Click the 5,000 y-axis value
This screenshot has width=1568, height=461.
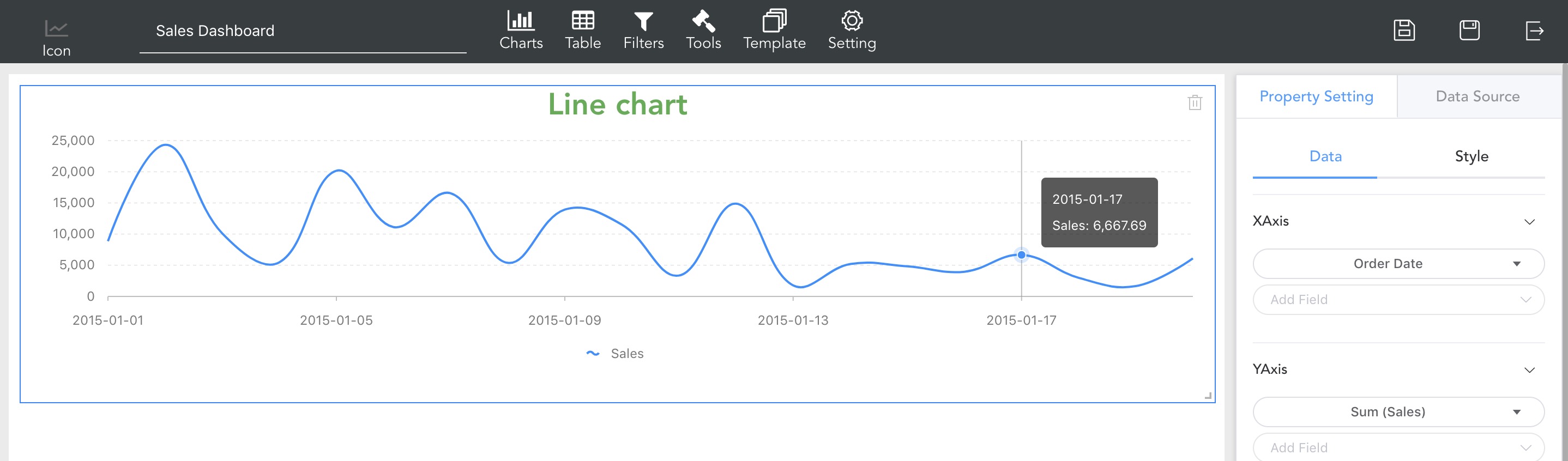coord(77,265)
